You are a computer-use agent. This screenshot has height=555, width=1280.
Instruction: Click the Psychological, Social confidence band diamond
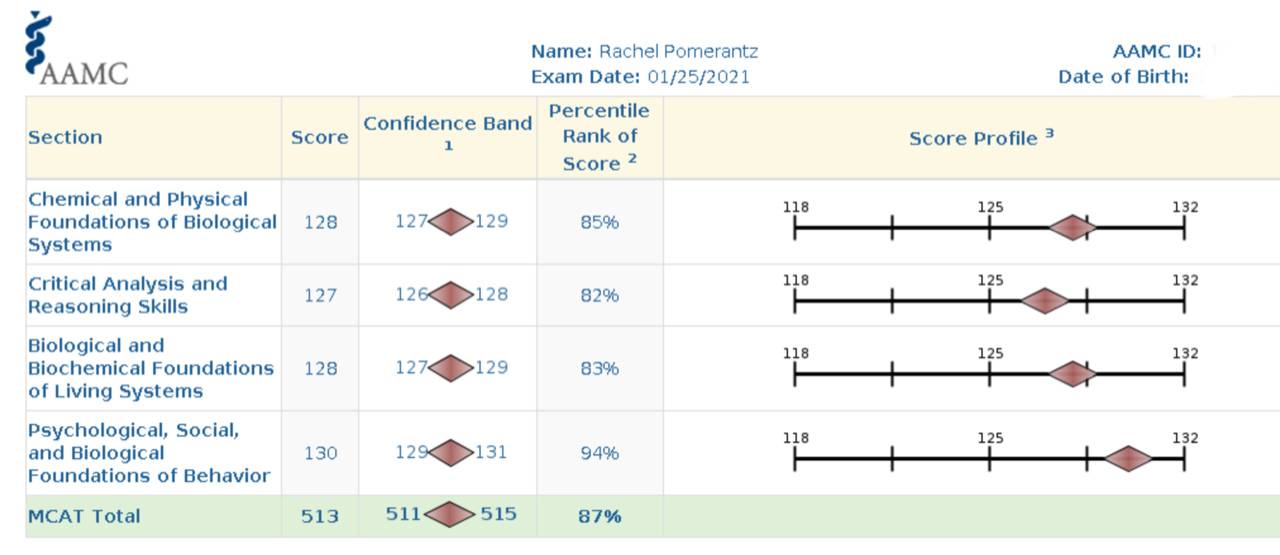(x=451, y=453)
